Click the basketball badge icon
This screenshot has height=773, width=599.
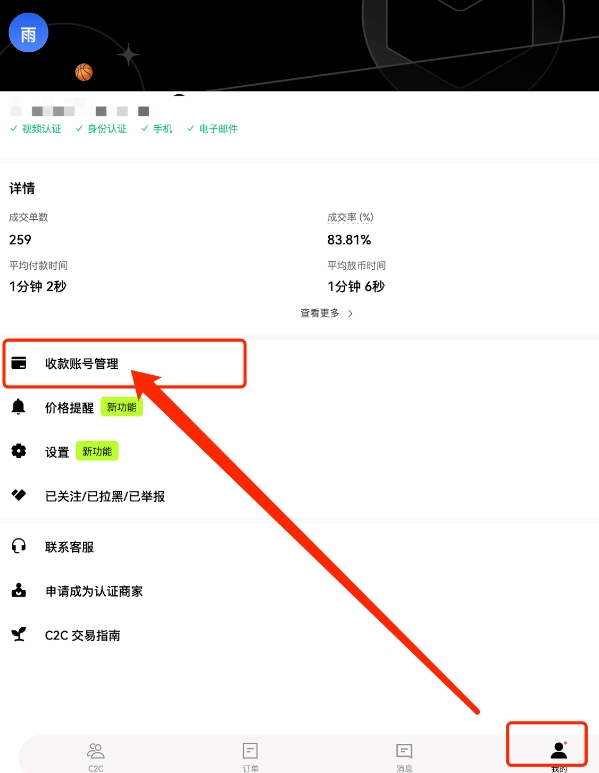(x=84, y=72)
